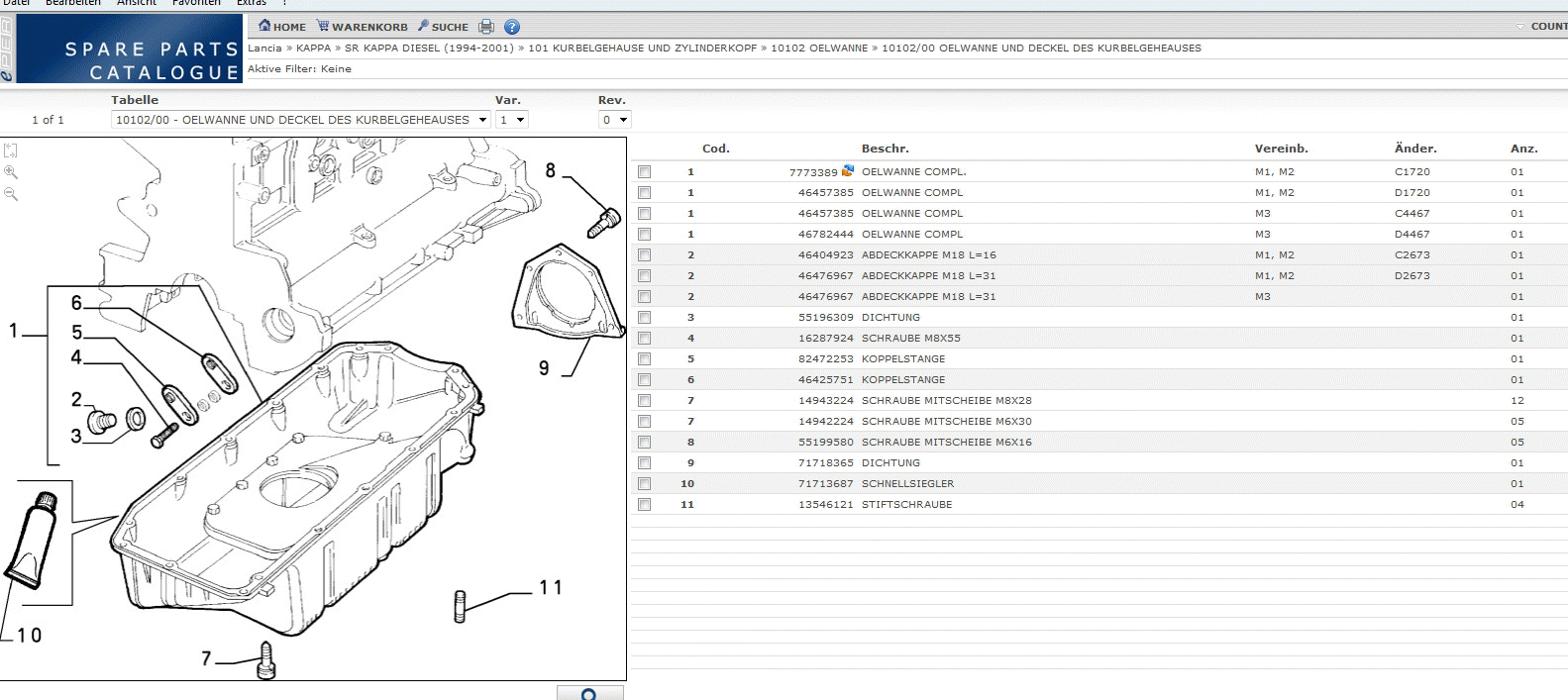Image resolution: width=1568 pixels, height=700 pixels.
Task: Open the Bearbeiten menu
Action: [73, 3]
